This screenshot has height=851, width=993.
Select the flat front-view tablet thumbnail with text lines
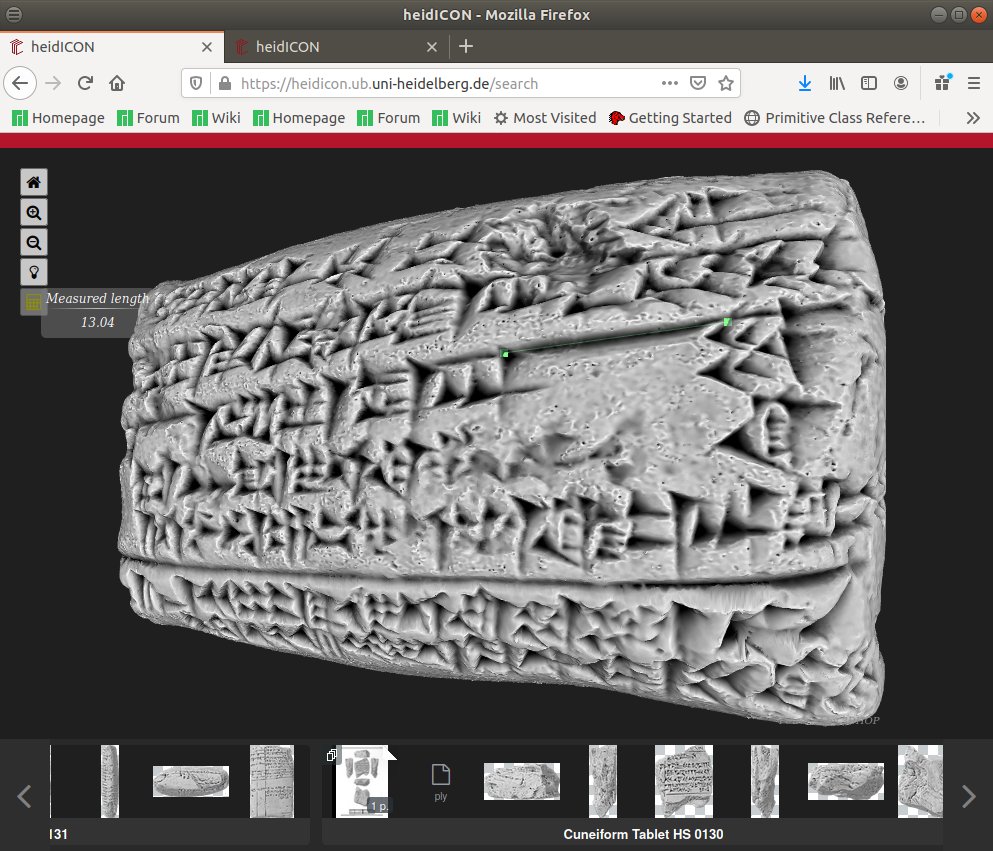tap(684, 781)
